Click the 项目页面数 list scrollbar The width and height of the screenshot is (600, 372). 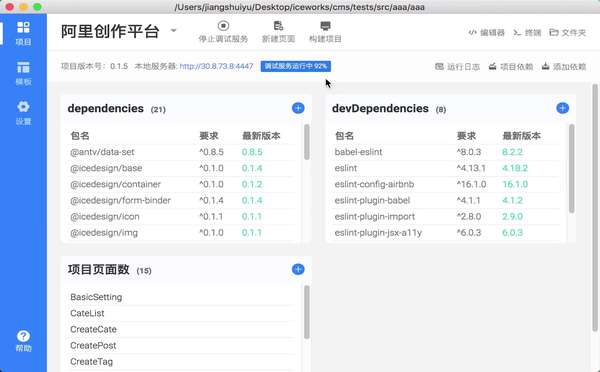[x=307, y=312]
